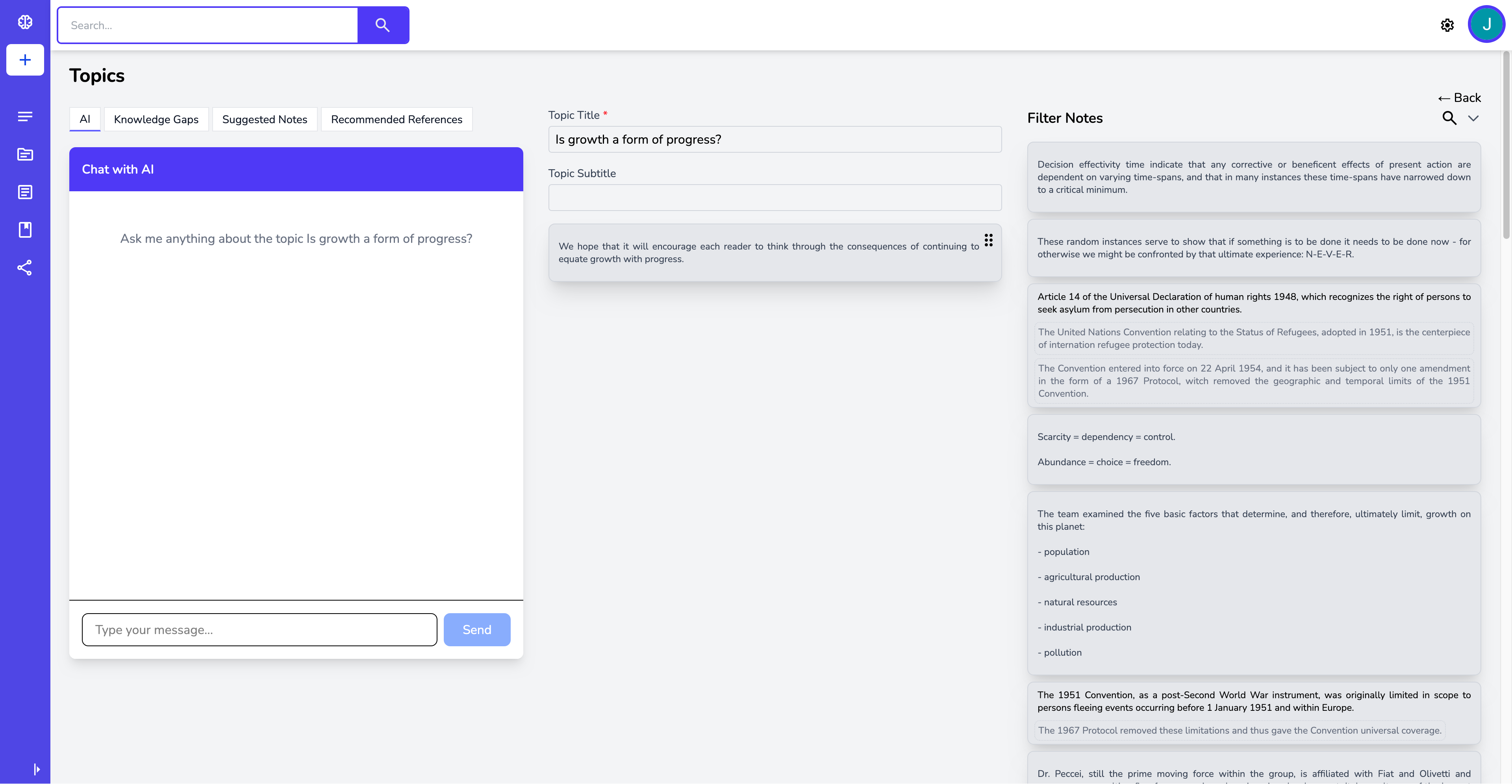The image size is (1512, 784).
Task: Click the magnifier search button in the top bar
Action: pos(383,25)
